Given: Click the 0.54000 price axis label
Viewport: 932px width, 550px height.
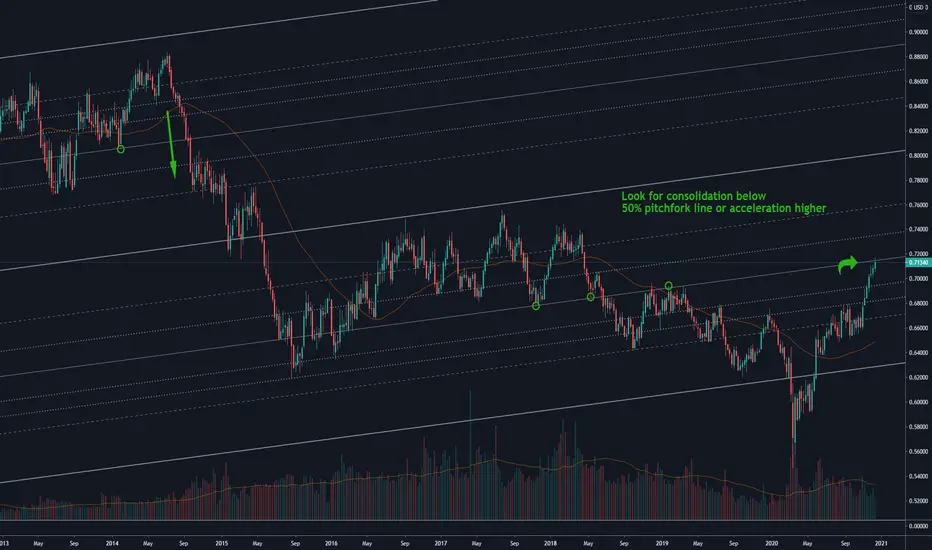Looking at the screenshot, I should [x=918, y=476].
